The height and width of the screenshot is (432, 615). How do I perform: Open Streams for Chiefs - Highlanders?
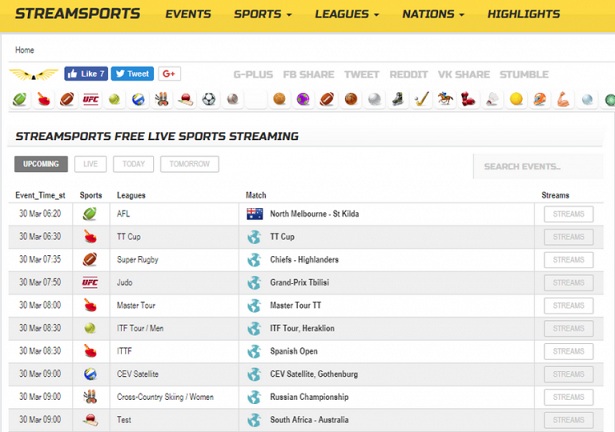[569, 260]
